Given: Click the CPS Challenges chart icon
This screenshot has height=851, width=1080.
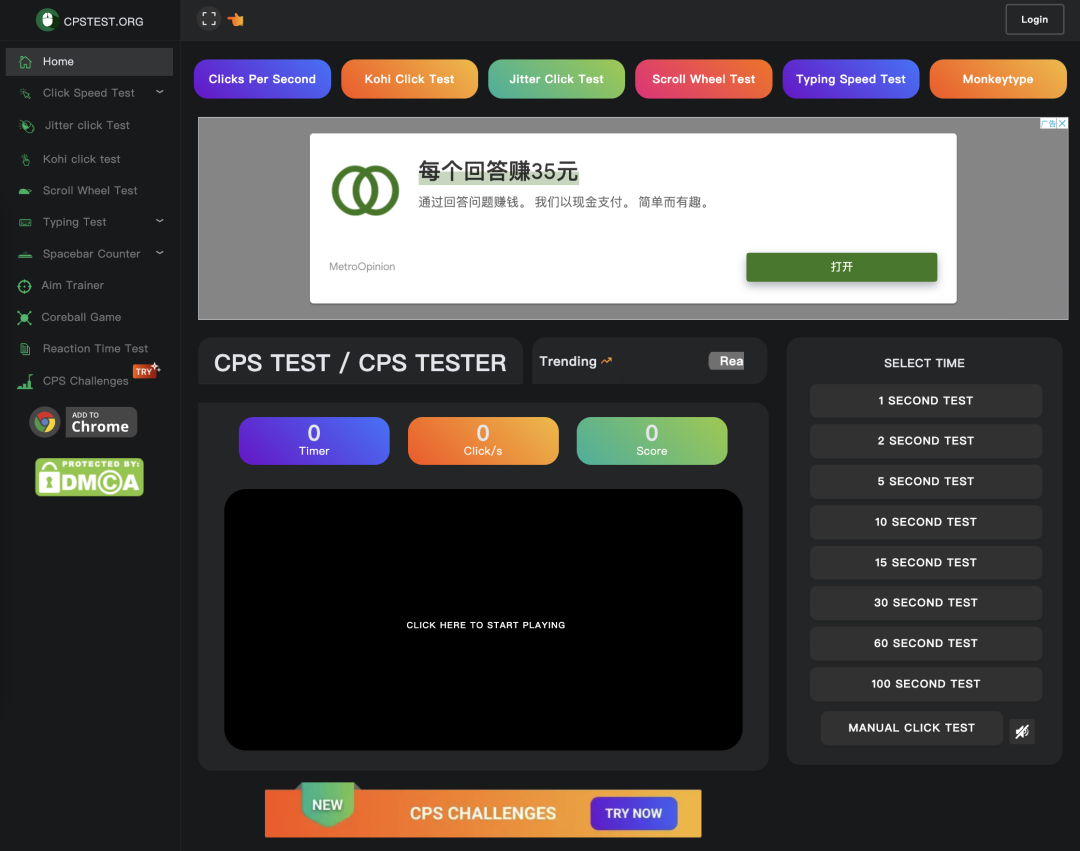Looking at the screenshot, I should [25, 381].
